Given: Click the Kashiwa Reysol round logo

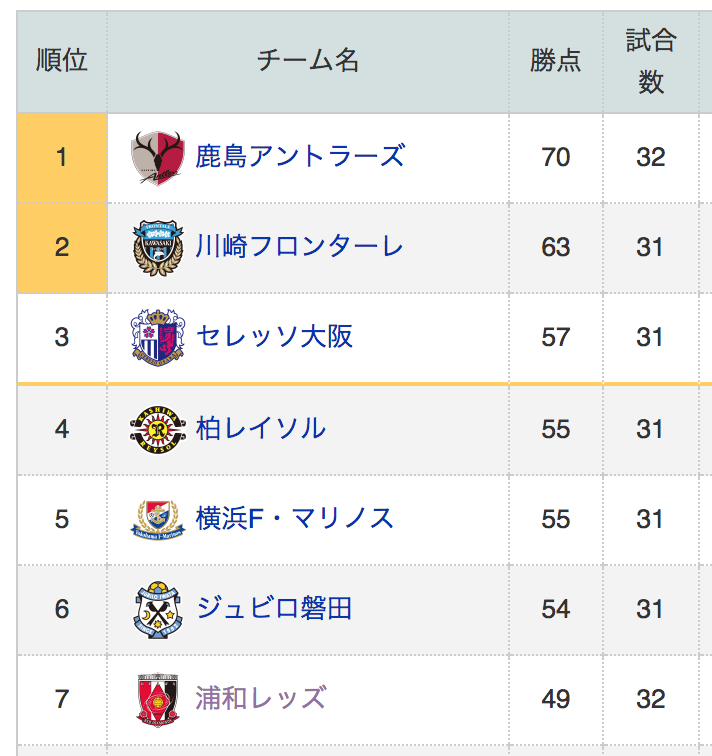Looking at the screenshot, I should click(158, 429).
